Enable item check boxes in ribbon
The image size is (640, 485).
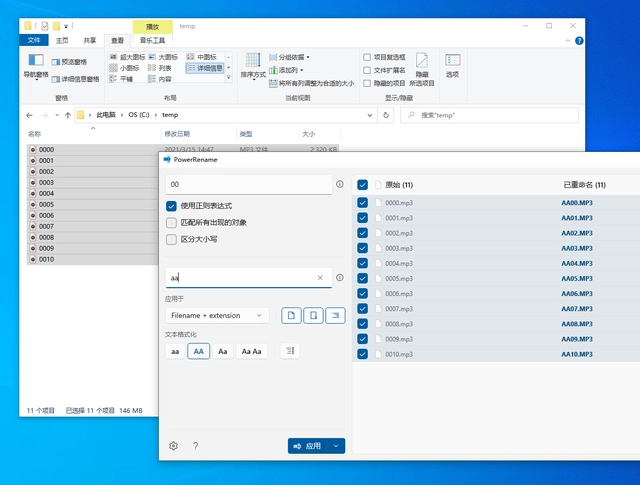pyautogui.click(x=367, y=57)
